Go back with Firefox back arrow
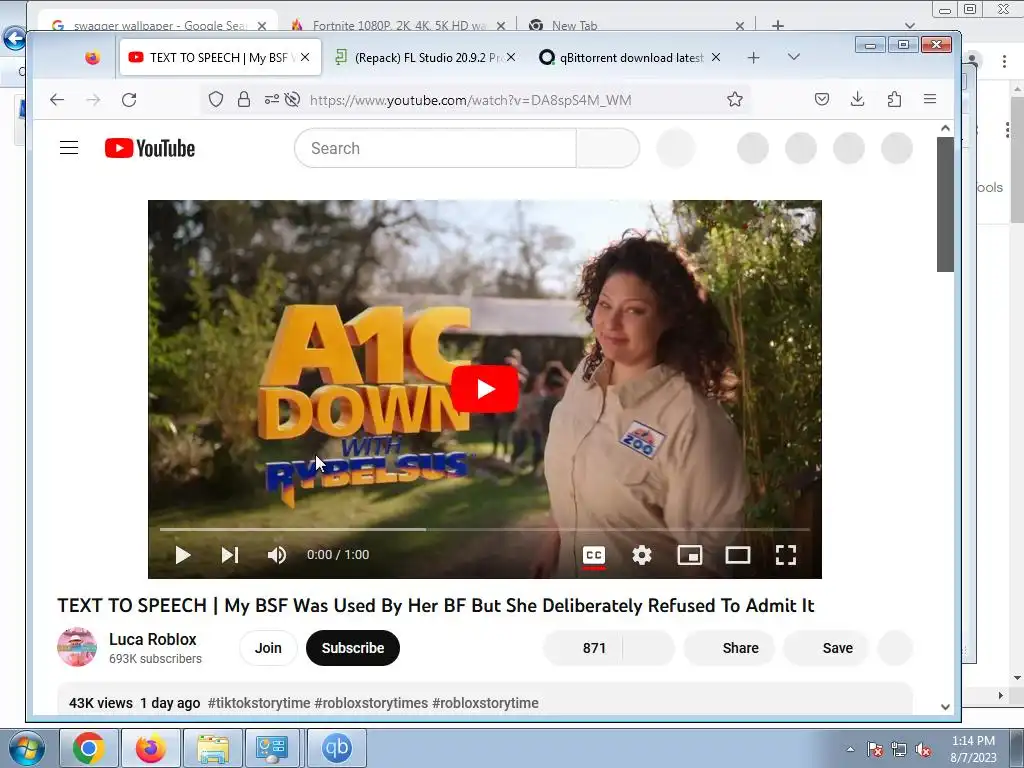The width and height of the screenshot is (1024, 768). click(57, 99)
